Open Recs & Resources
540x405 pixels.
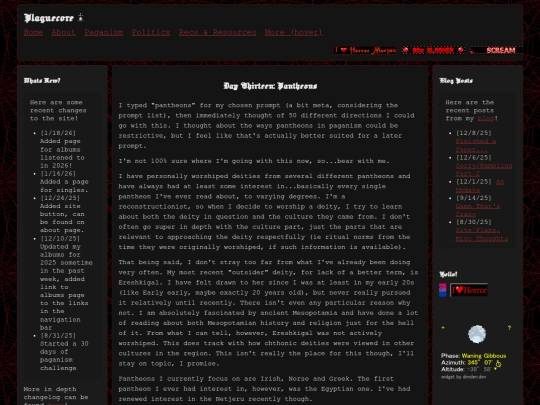point(217,32)
